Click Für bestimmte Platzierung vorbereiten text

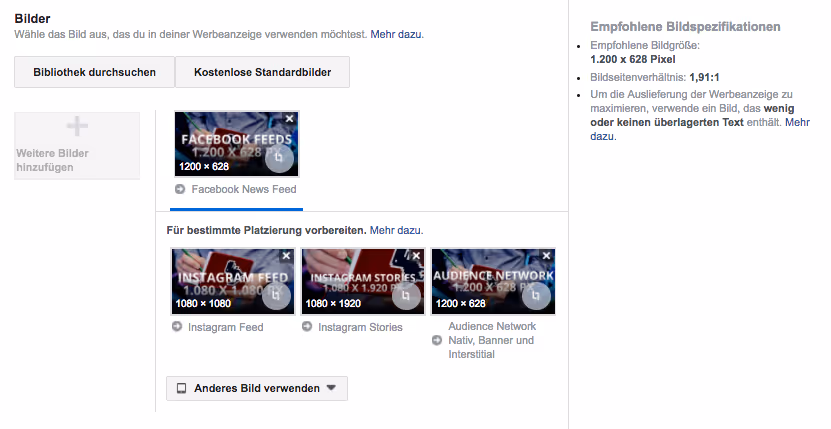(266, 231)
